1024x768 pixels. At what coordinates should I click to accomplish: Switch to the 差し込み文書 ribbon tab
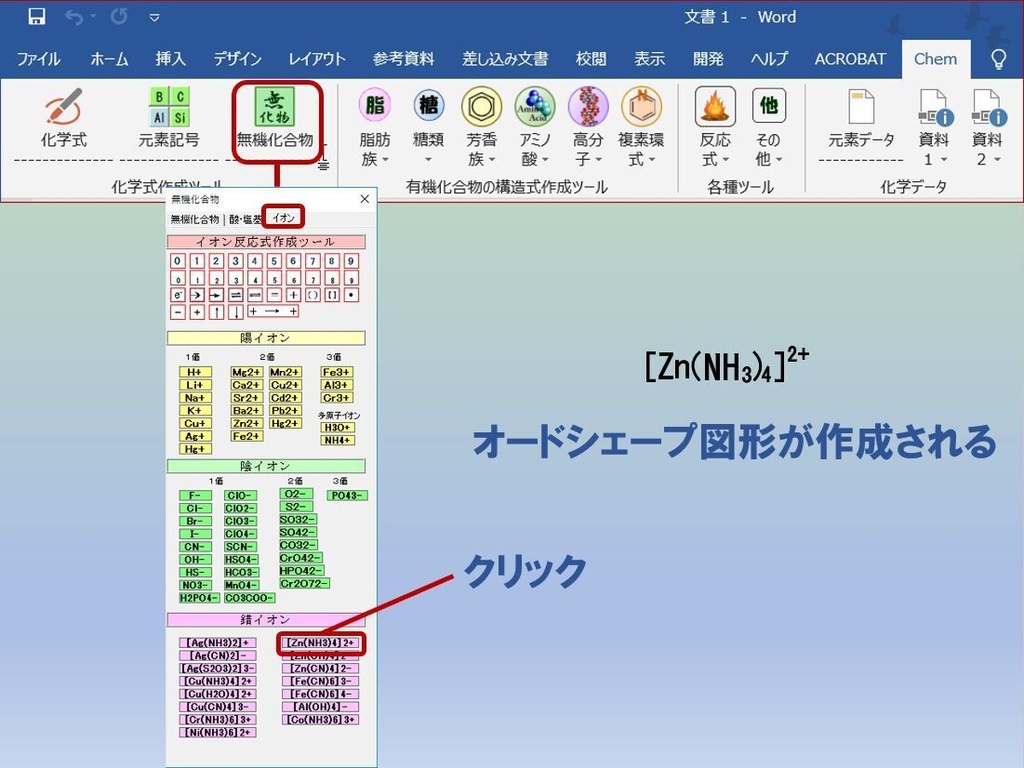click(x=505, y=59)
